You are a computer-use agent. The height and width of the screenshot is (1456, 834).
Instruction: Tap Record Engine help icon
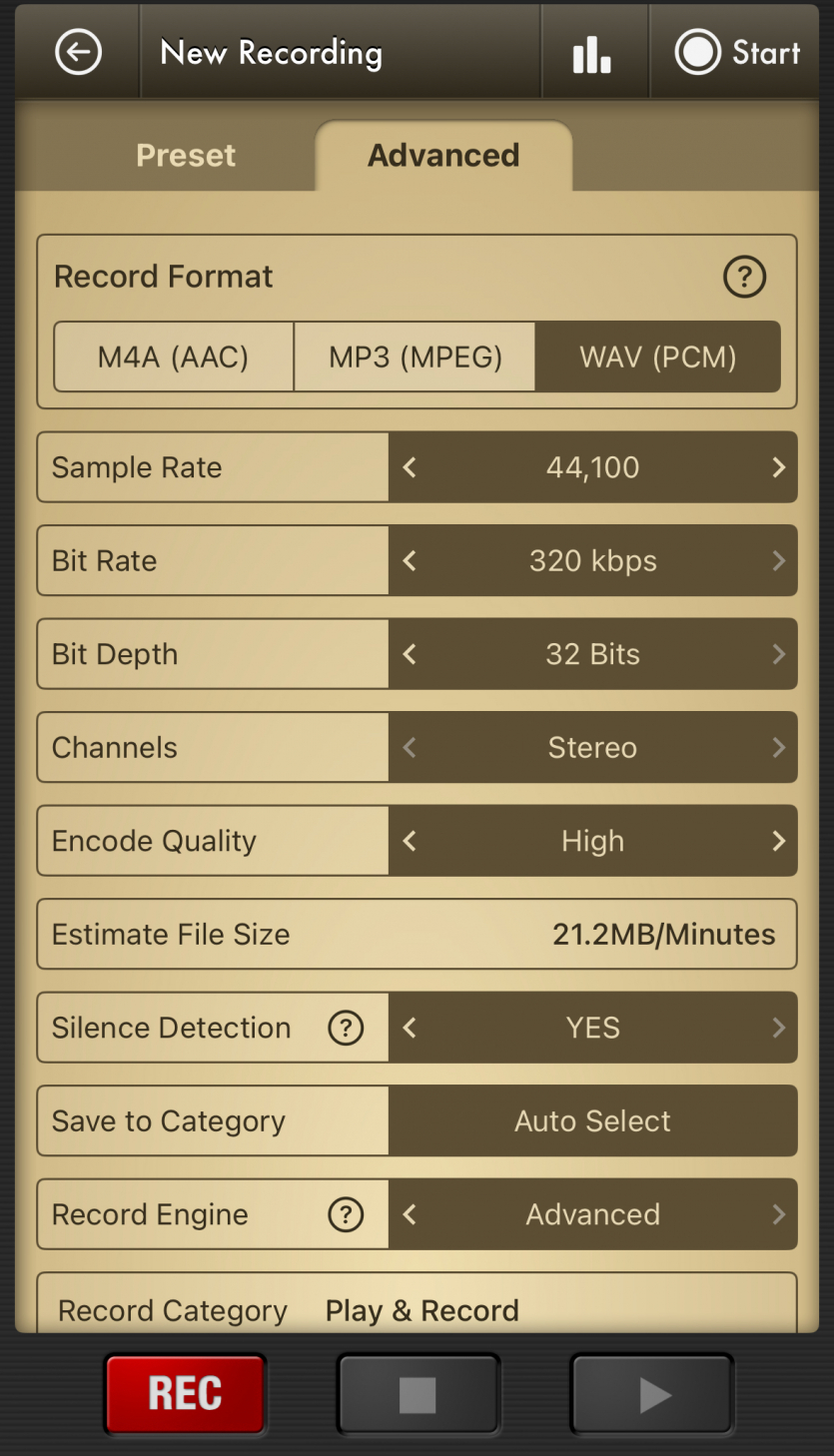346,1214
